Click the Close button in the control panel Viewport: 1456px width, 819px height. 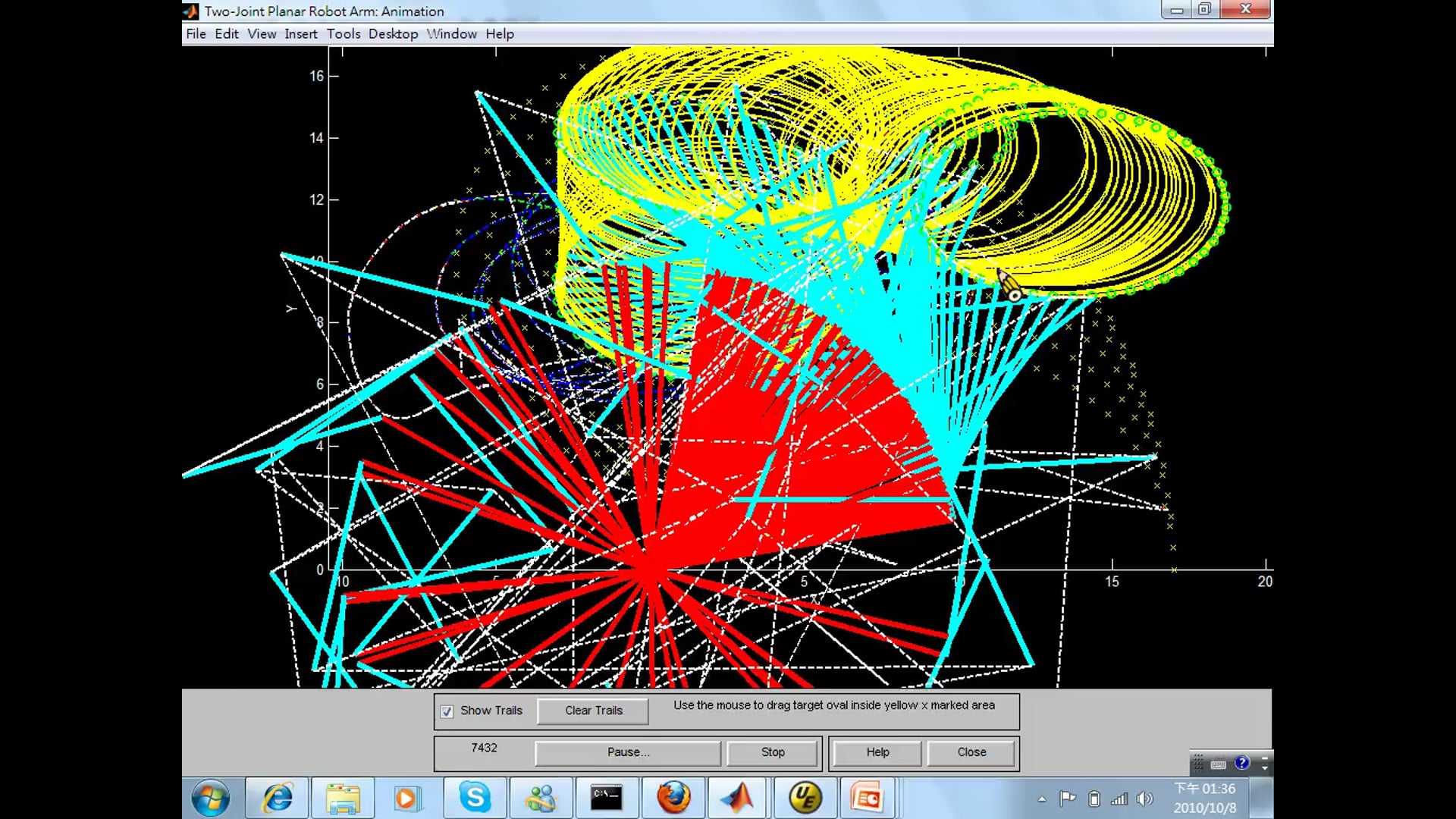(x=971, y=752)
